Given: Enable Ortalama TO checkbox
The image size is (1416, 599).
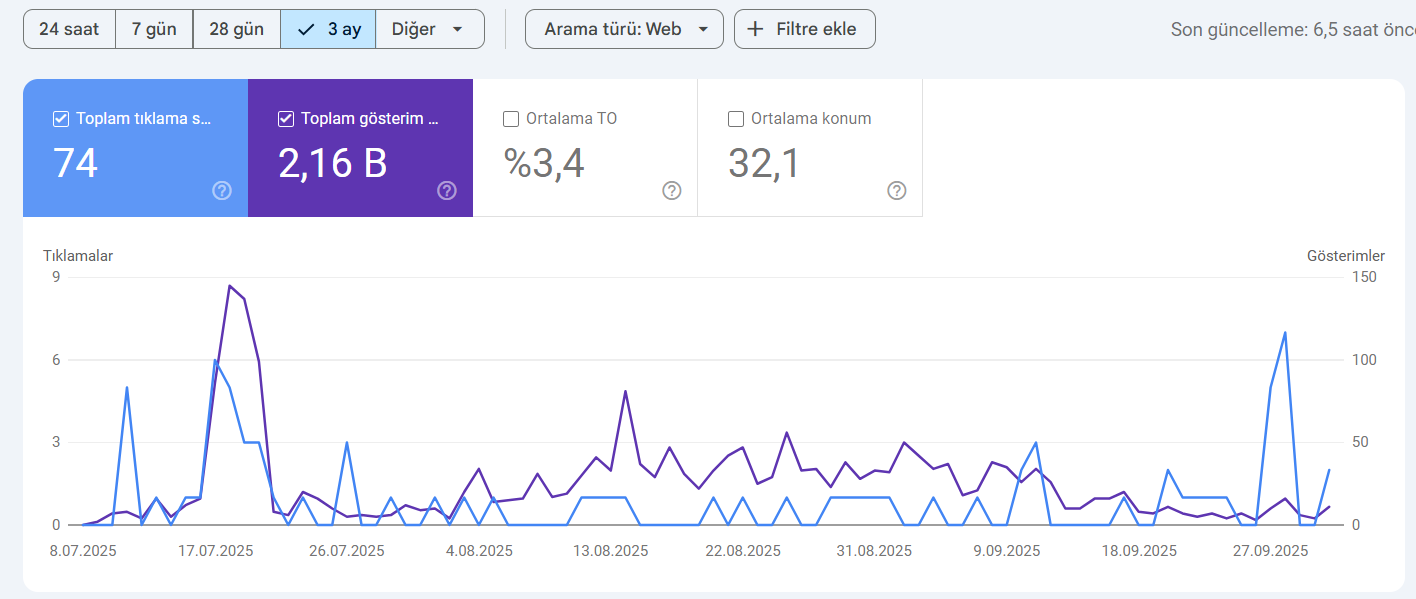Looking at the screenshot, I should tap(511, 119).
